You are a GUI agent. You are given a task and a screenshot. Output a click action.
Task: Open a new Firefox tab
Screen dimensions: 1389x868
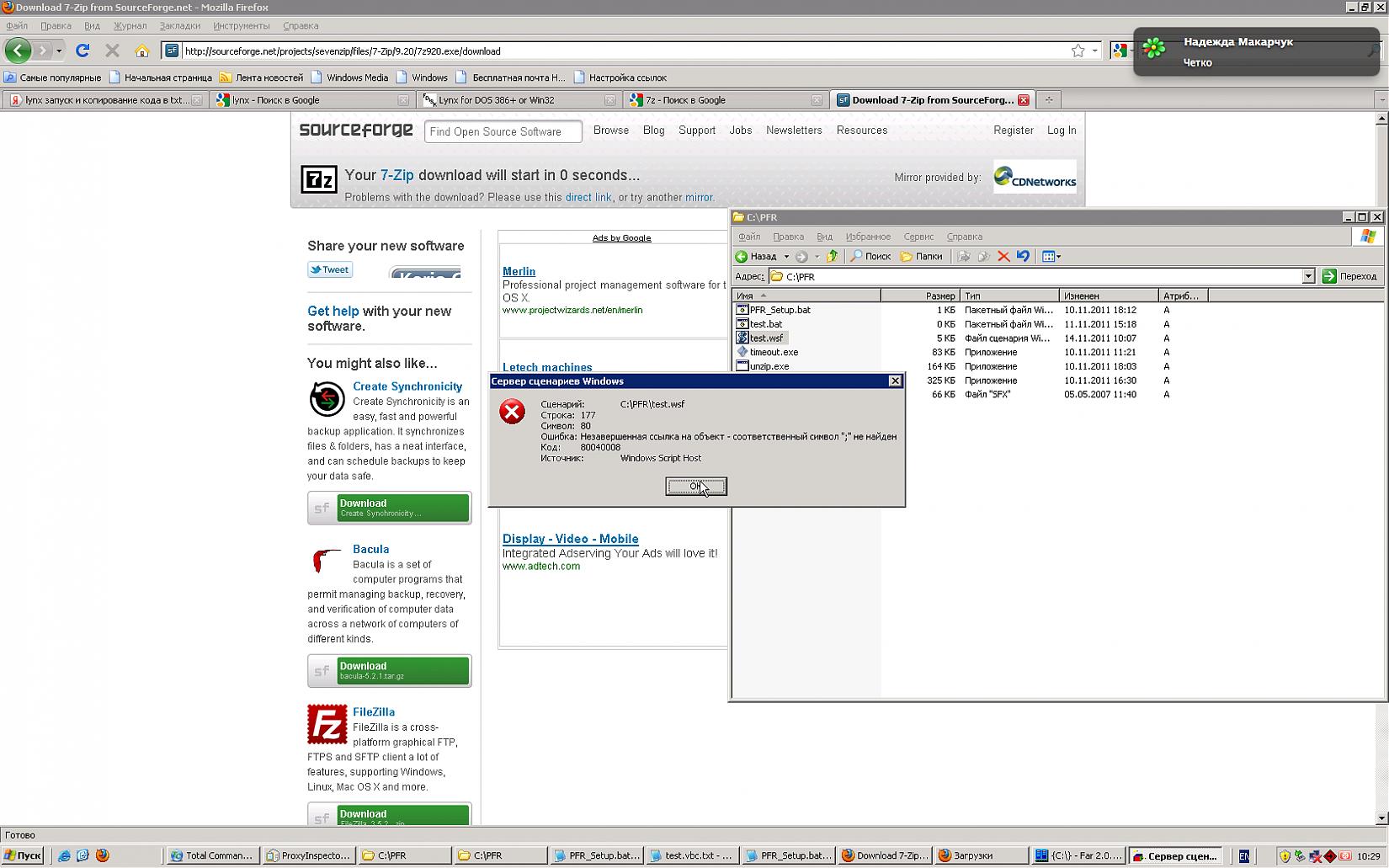click(x=1049, y=99)
